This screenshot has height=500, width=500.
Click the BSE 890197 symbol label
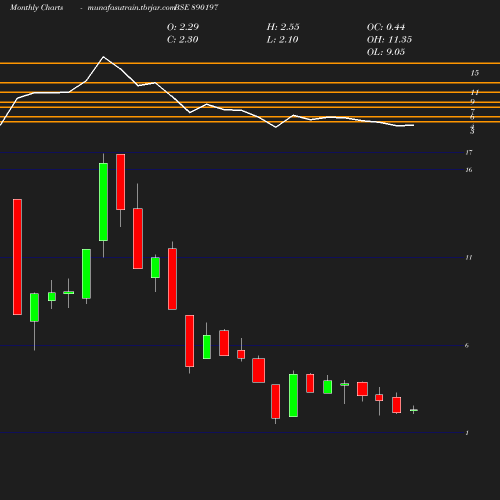pos(196,7)
